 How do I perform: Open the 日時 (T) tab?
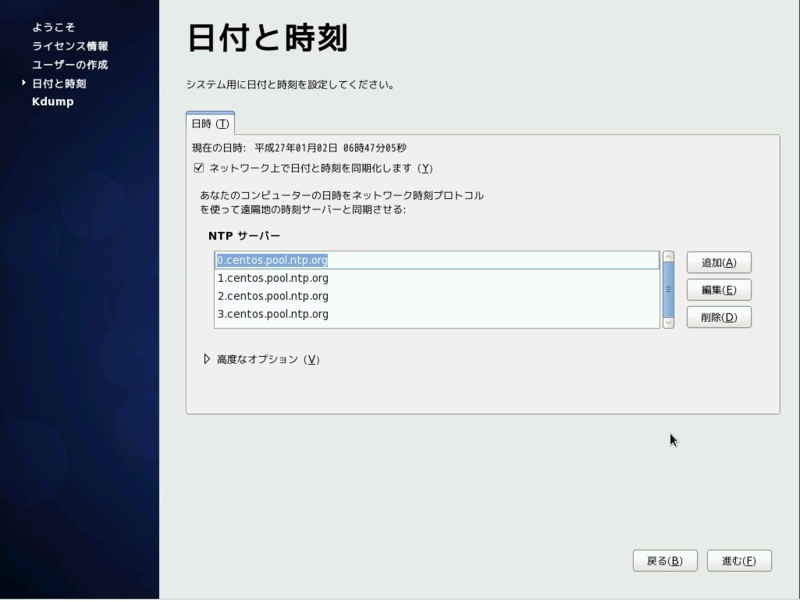[x=210, y=123]
